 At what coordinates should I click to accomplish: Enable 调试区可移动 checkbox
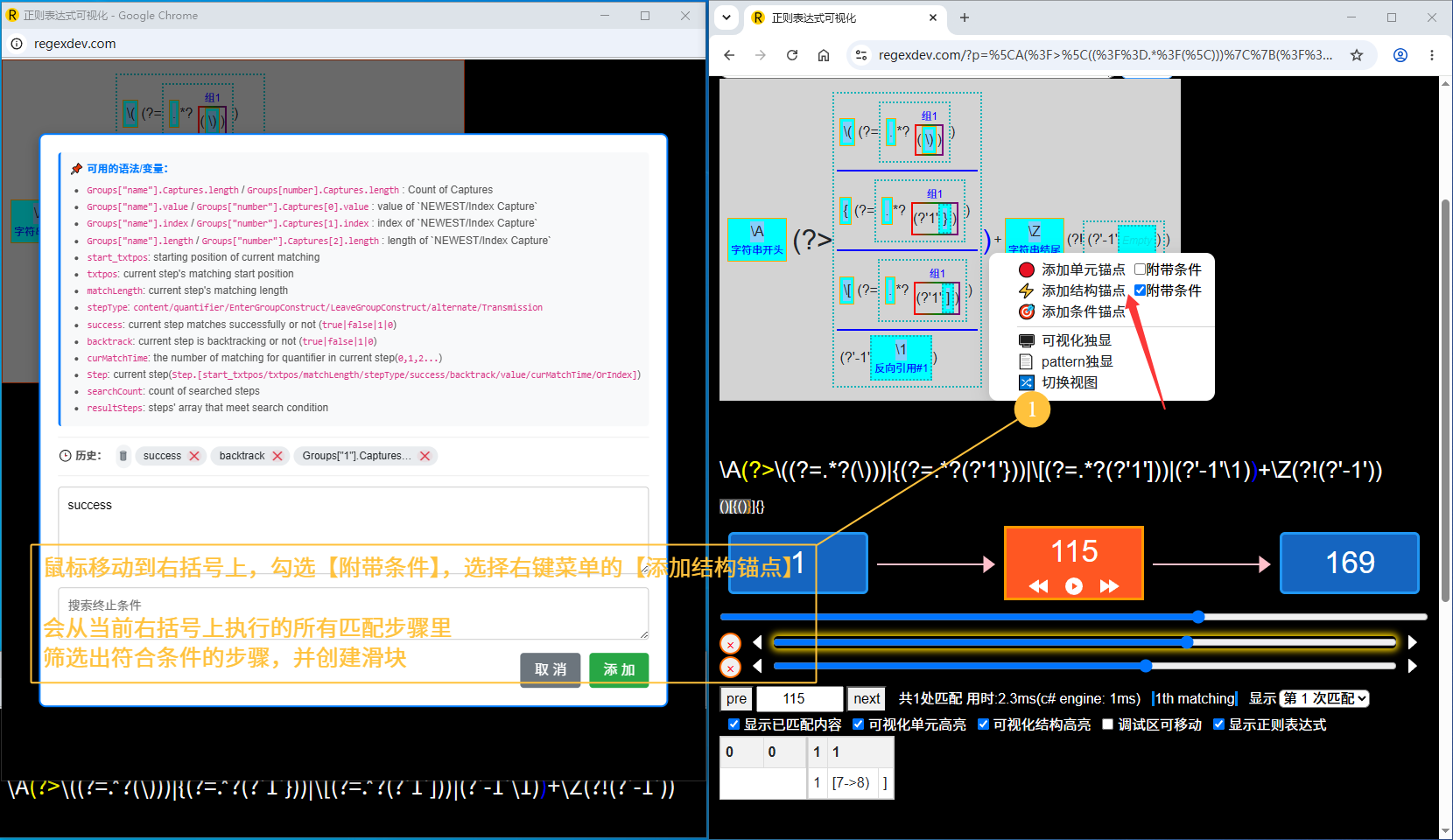[1107, 724]
